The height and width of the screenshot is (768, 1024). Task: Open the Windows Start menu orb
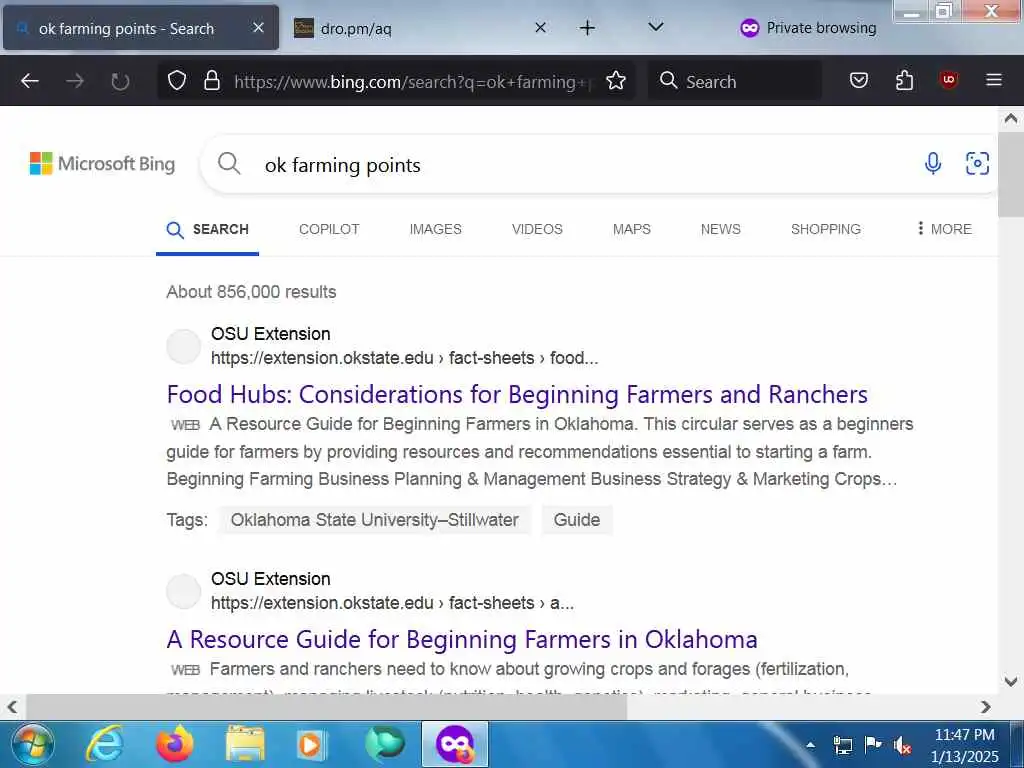[x=33, y=744]
